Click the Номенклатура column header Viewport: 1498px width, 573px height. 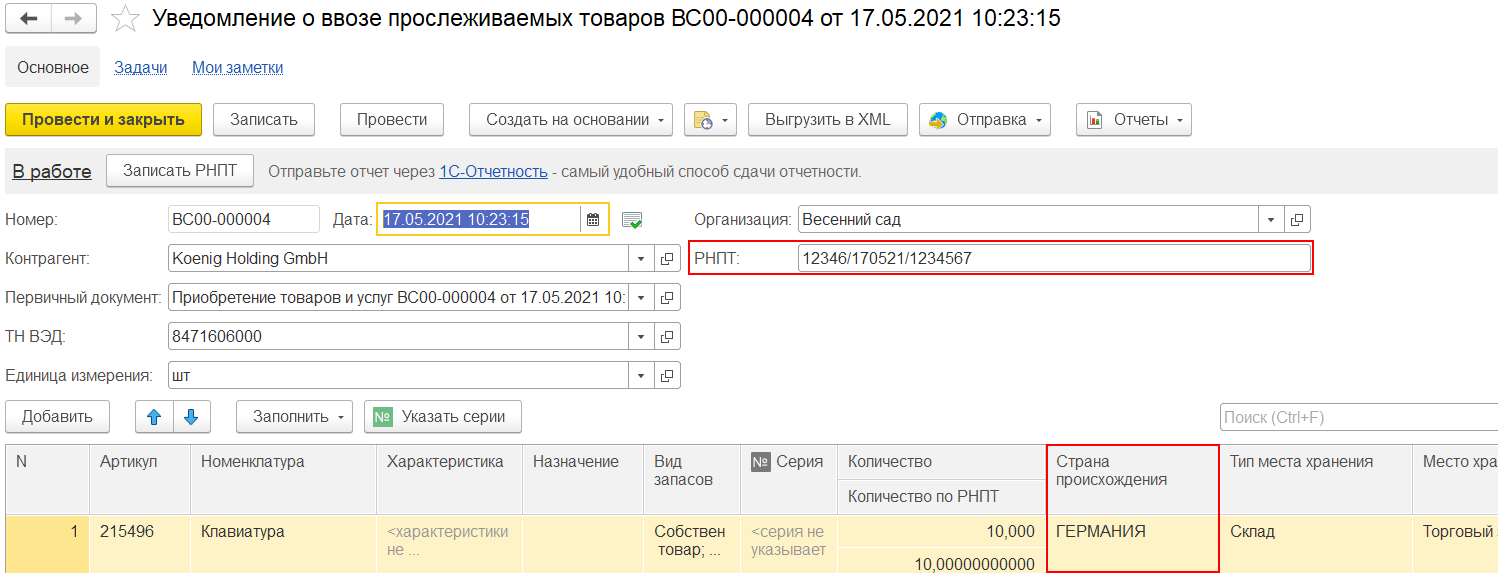pos(283,480)
